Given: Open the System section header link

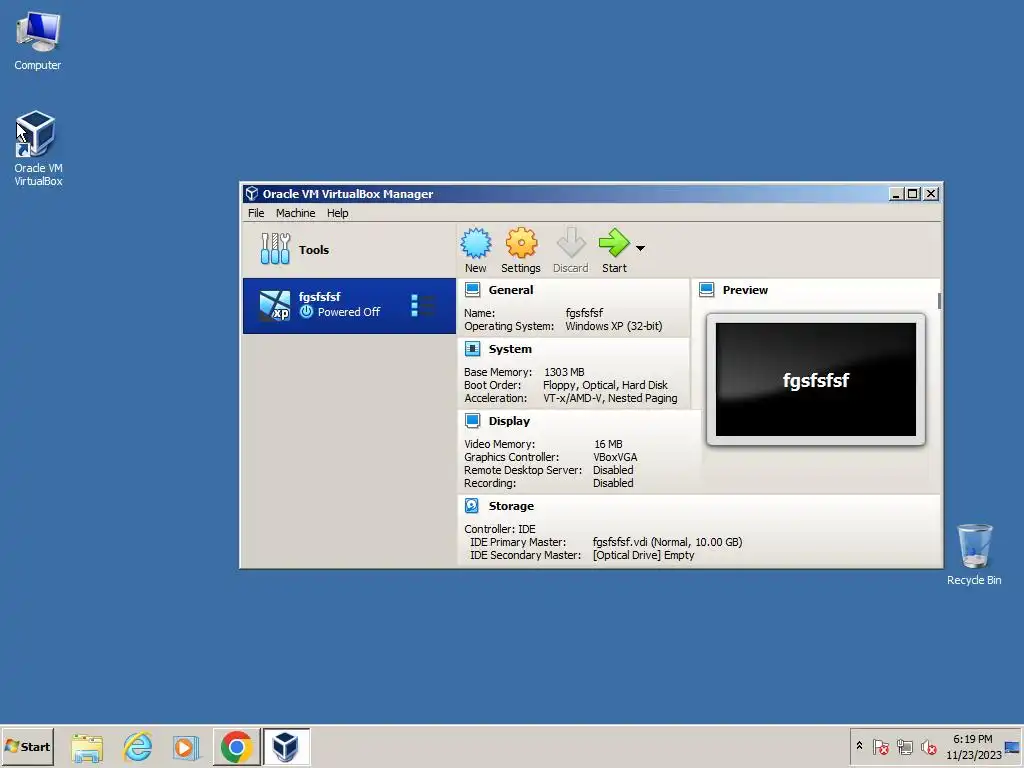Looking at the screenshot, I should pyautogui.click(x=510, y=349).
